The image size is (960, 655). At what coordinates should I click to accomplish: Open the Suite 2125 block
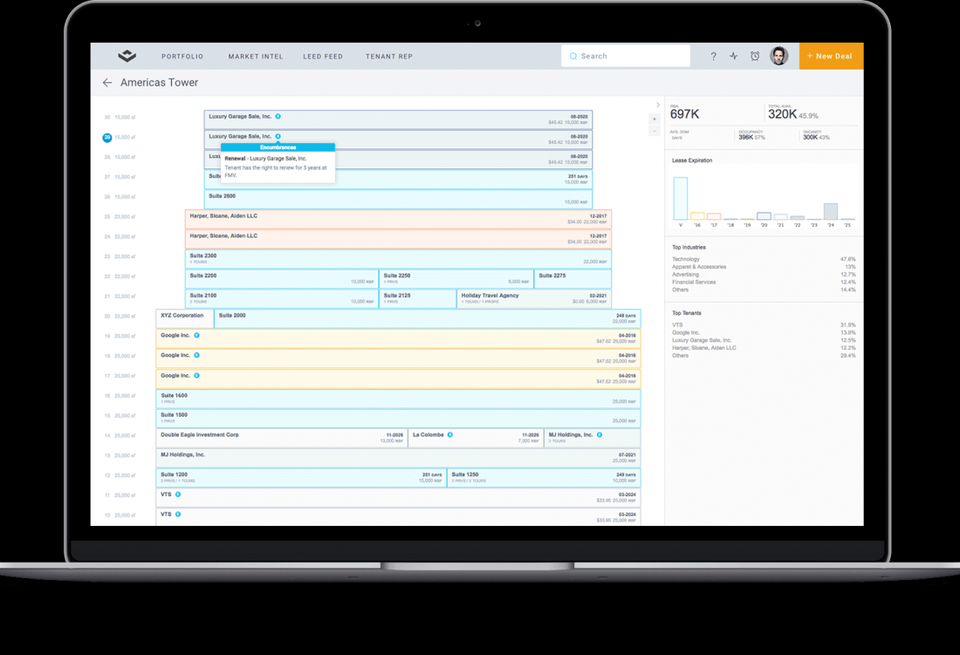(418, 299)
